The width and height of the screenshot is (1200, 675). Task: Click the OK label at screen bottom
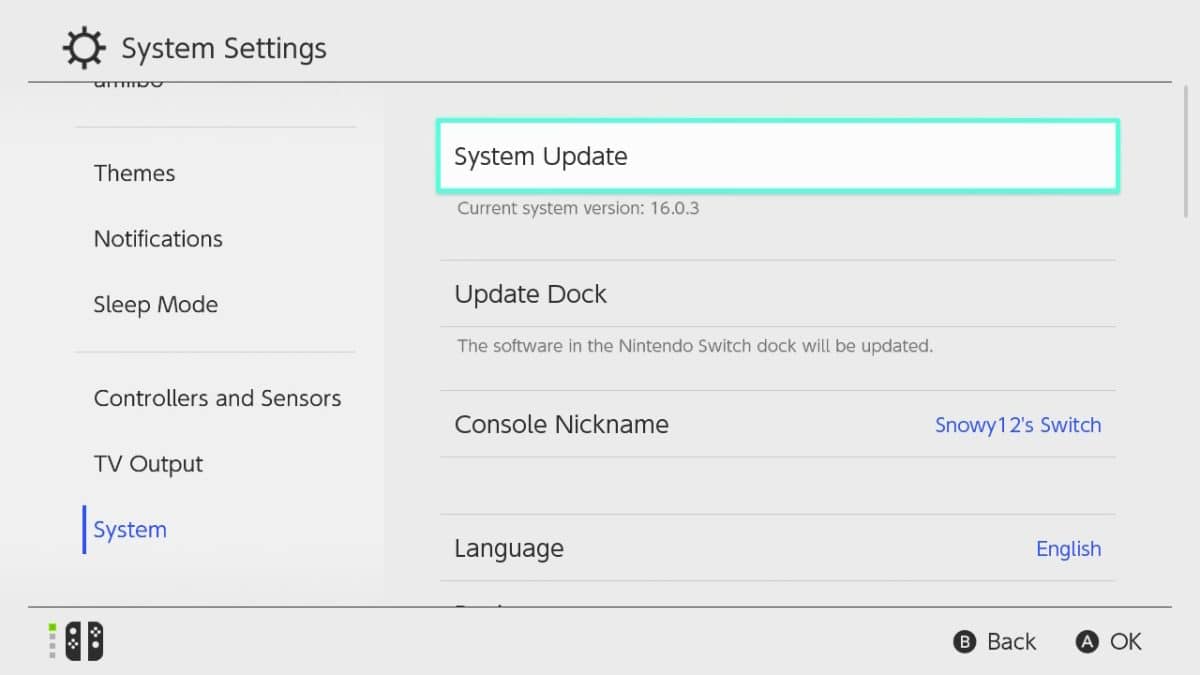(x=1125, y=641)
